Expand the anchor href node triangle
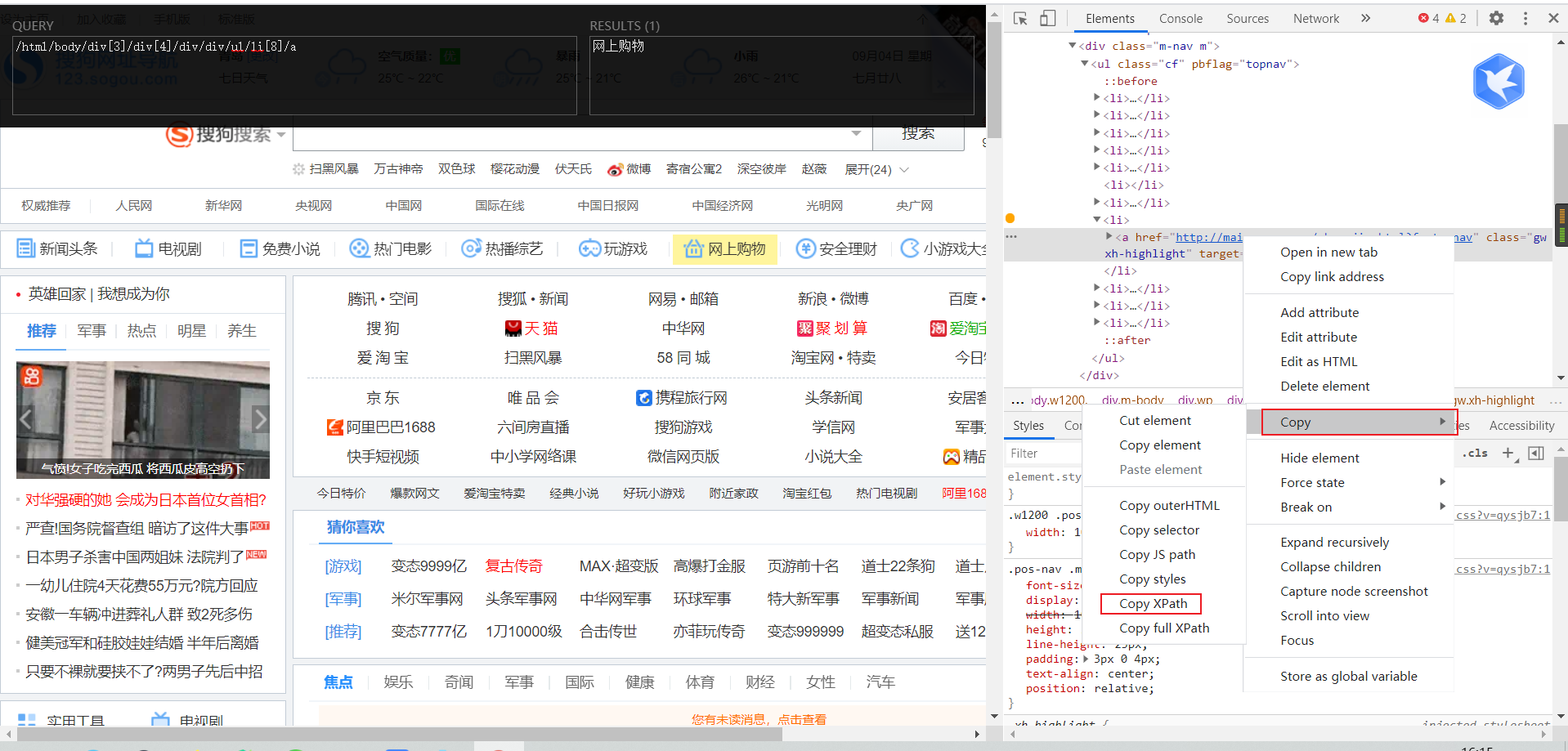 [1109, 237]
